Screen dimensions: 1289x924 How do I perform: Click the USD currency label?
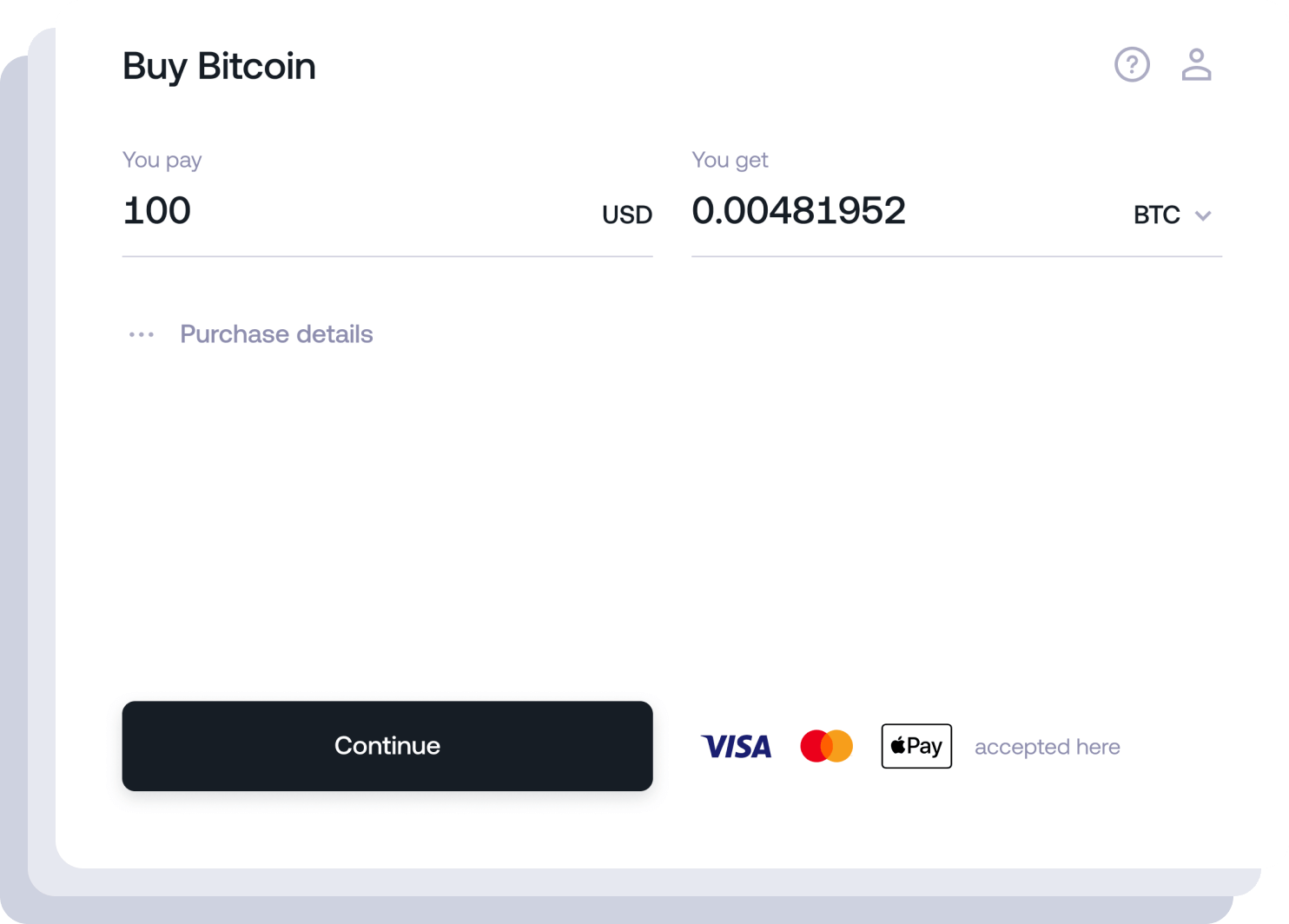627,214
